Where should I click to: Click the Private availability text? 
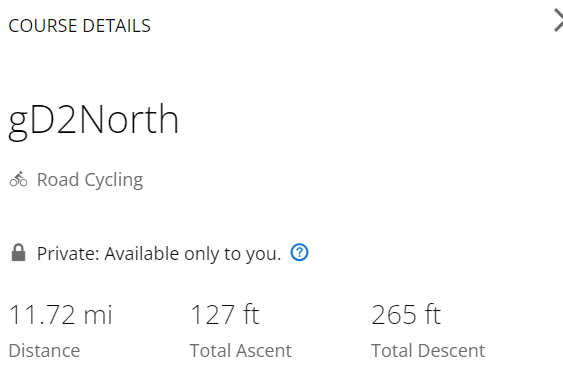tap(159, 254)
